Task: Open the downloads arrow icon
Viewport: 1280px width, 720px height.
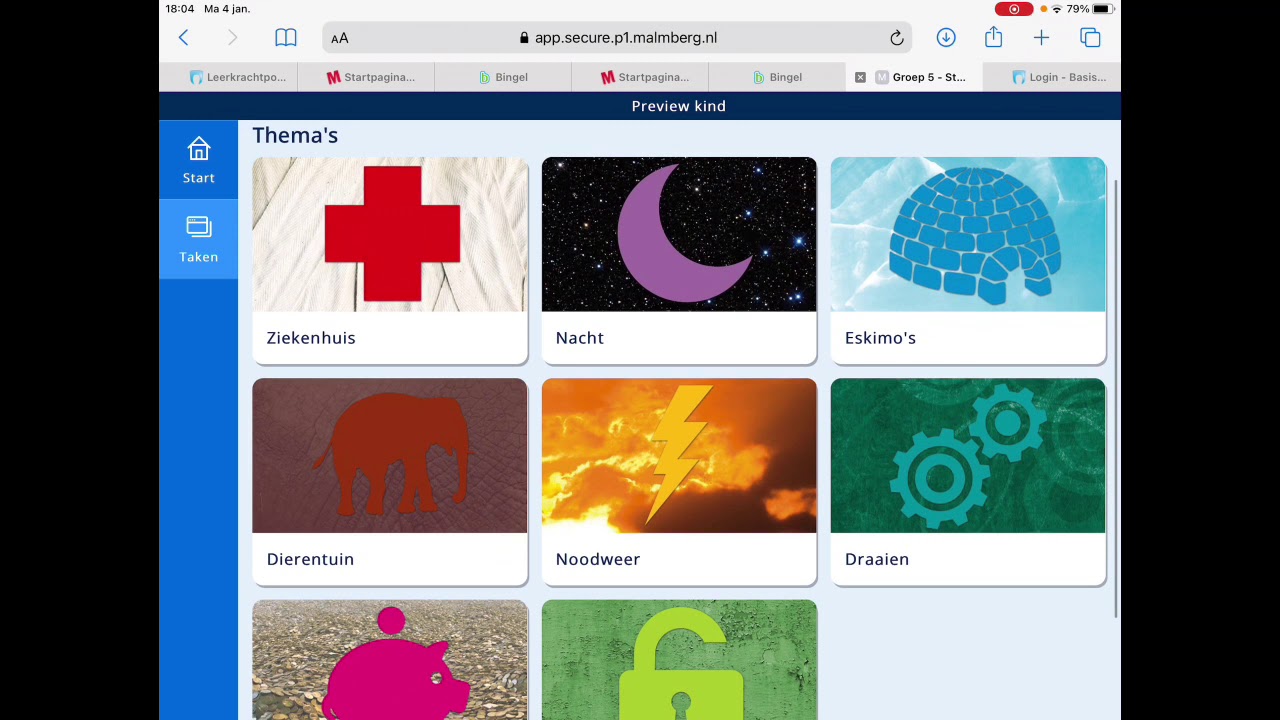Action: coord(946,38)
